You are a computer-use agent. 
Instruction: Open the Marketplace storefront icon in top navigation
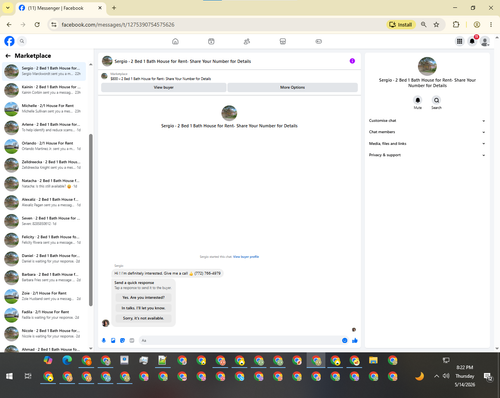pos(283,41)
